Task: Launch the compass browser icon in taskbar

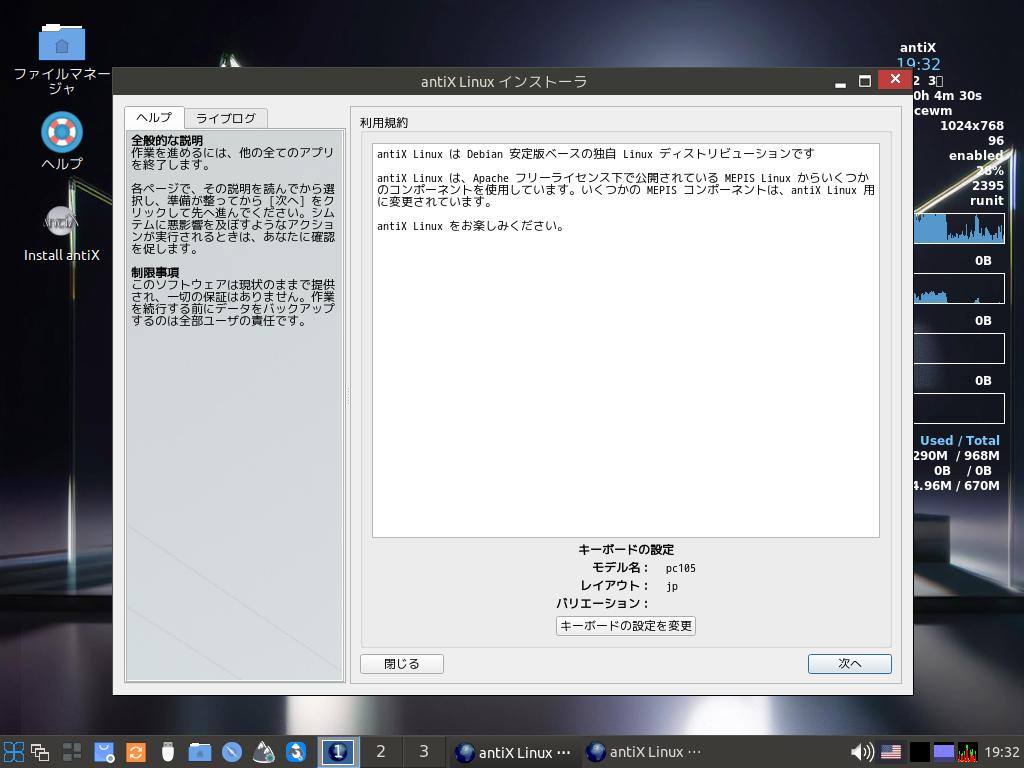Action: coord(232,752)
